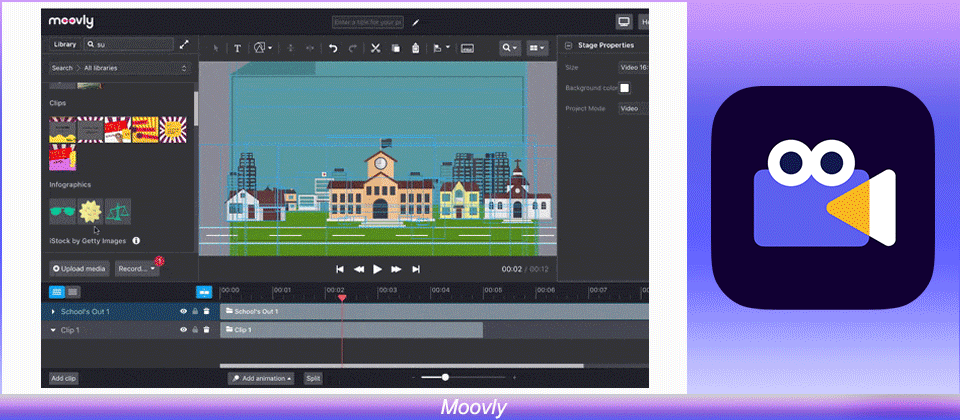Image resolution: width=960 pixels, height=420 pixels.
Task: Open the Add animation menu
Action: (261, 378)
